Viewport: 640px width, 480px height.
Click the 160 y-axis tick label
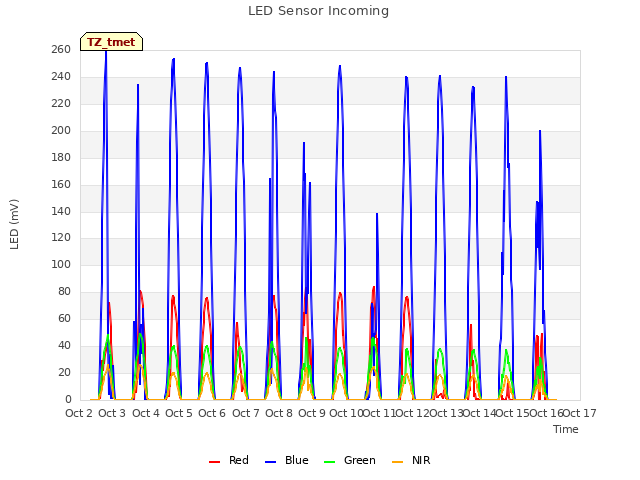pyautogui.click(x=61, y=184)
